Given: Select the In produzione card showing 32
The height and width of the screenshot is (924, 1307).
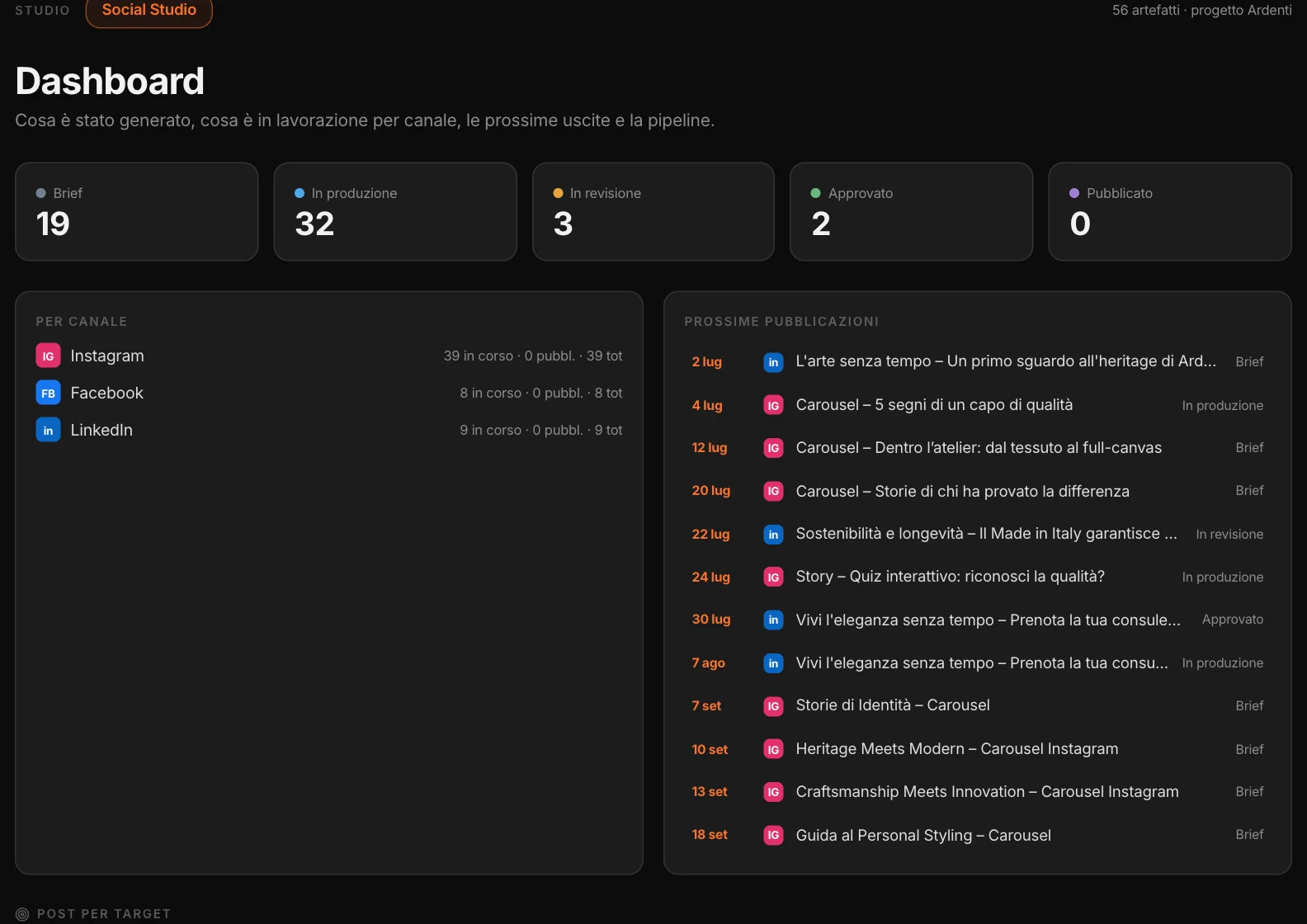Looking at the screenshot, I should coord(395,211).
